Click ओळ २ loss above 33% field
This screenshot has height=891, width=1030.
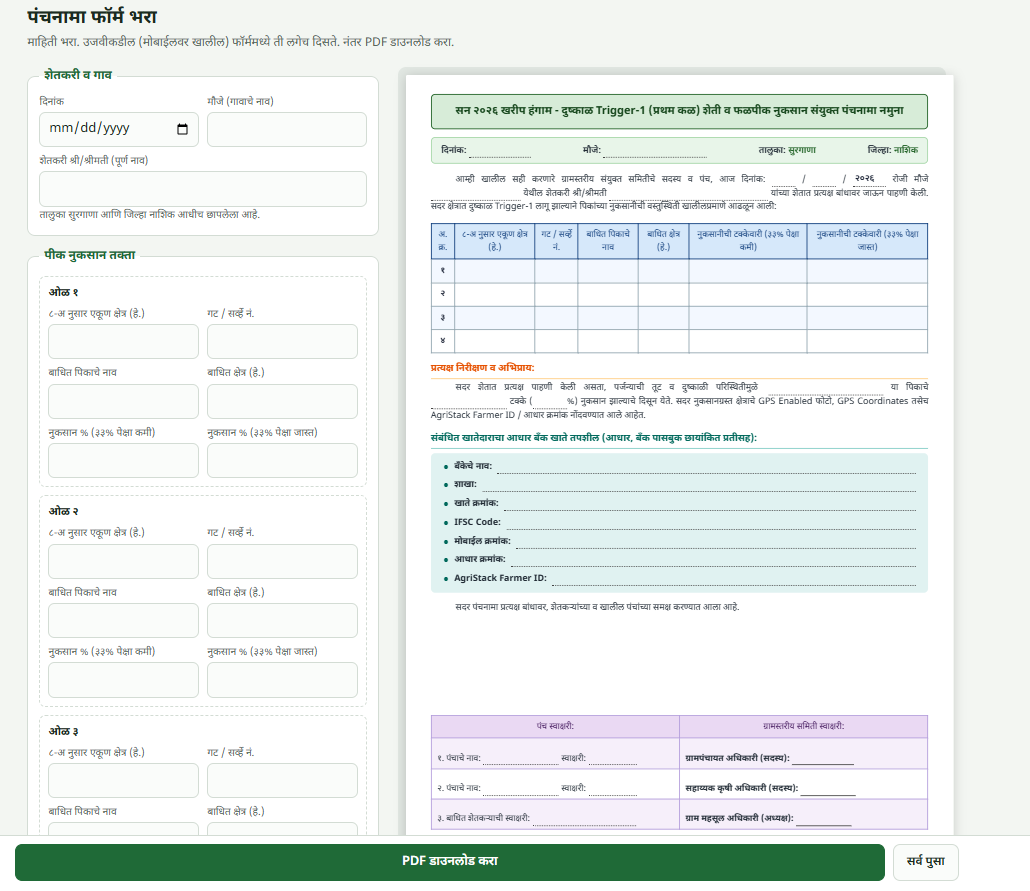(282, 679)
